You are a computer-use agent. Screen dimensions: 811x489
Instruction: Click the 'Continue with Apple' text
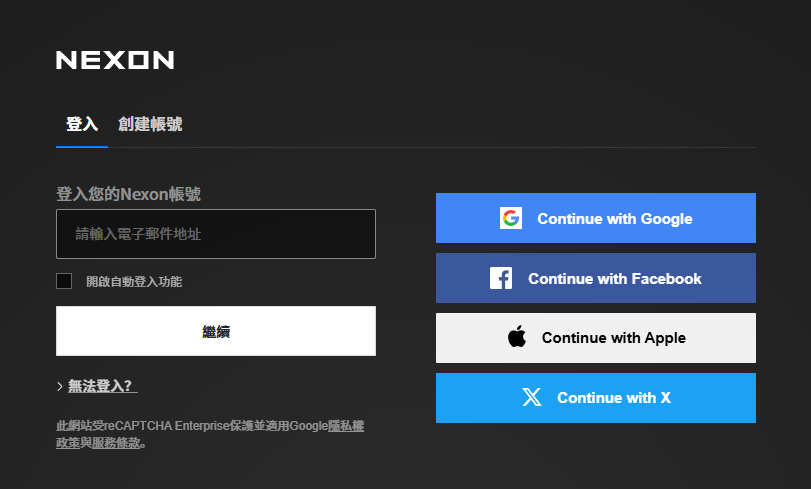tap(614, 338)
